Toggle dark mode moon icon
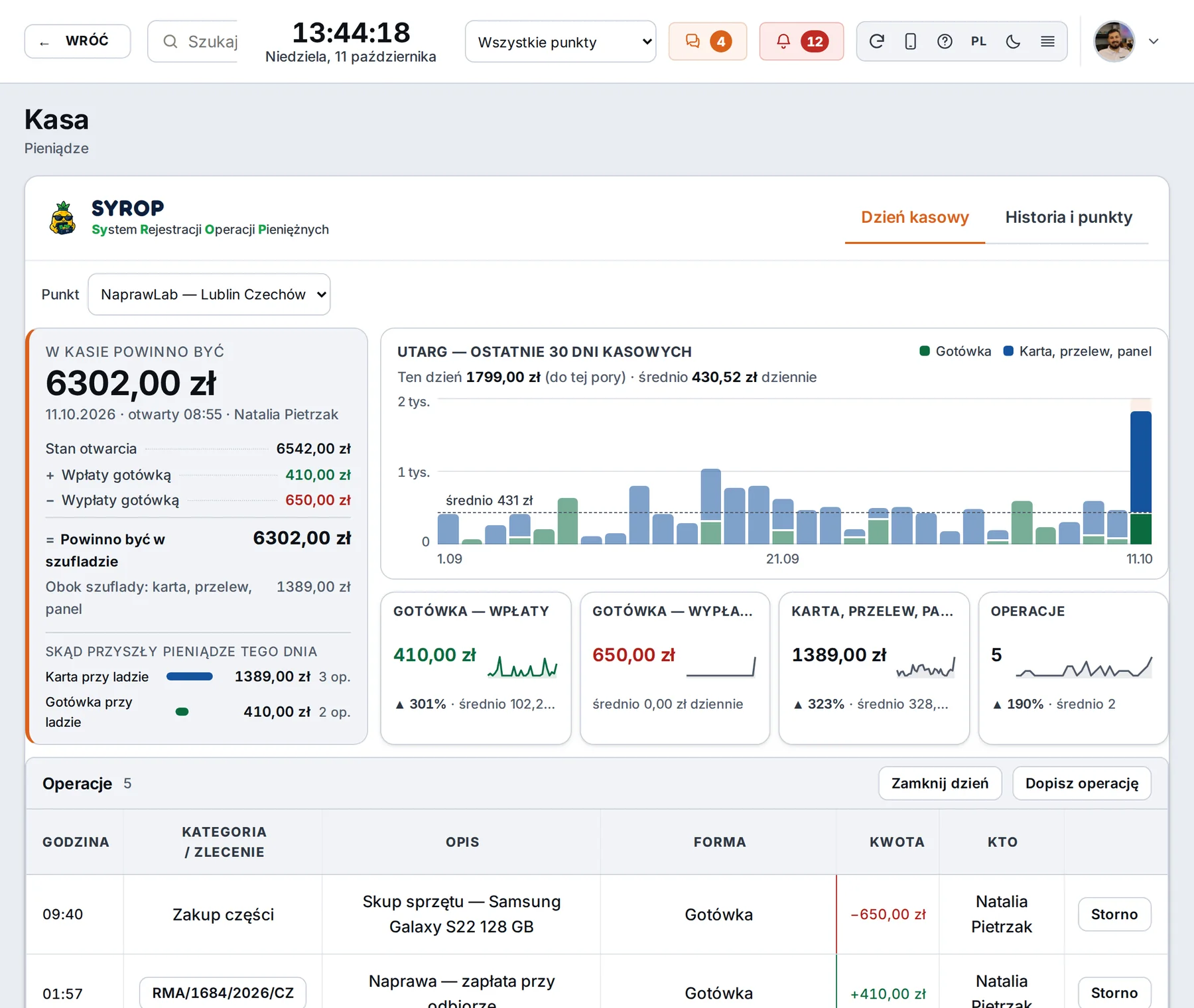Screen dimensions: 1194x1008 (1013, 42)
